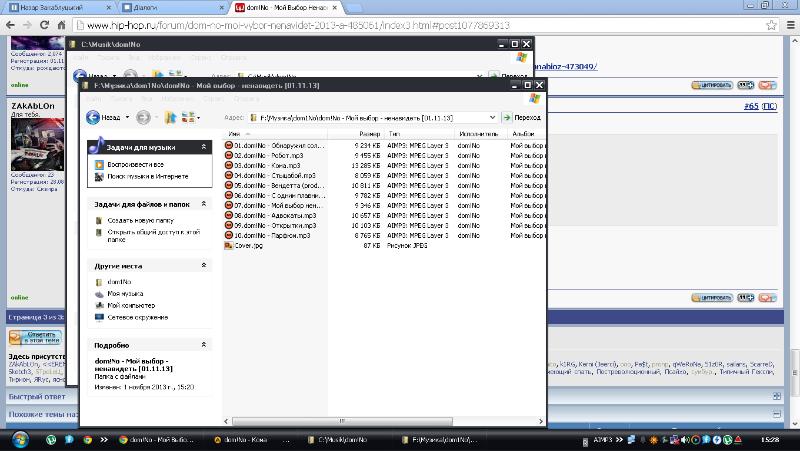Select file 10.domINo - Парфюм.mp3

click(272, 236)
